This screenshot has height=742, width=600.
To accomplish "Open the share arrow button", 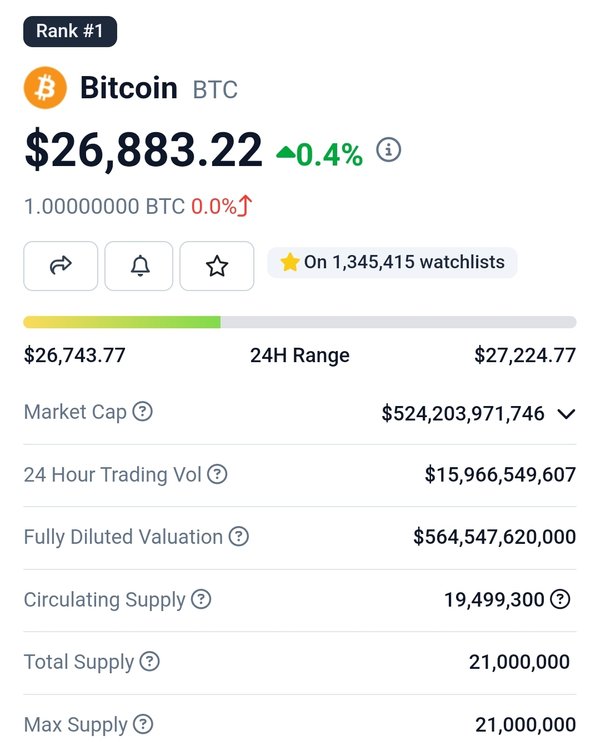I will tap(61, 266).
